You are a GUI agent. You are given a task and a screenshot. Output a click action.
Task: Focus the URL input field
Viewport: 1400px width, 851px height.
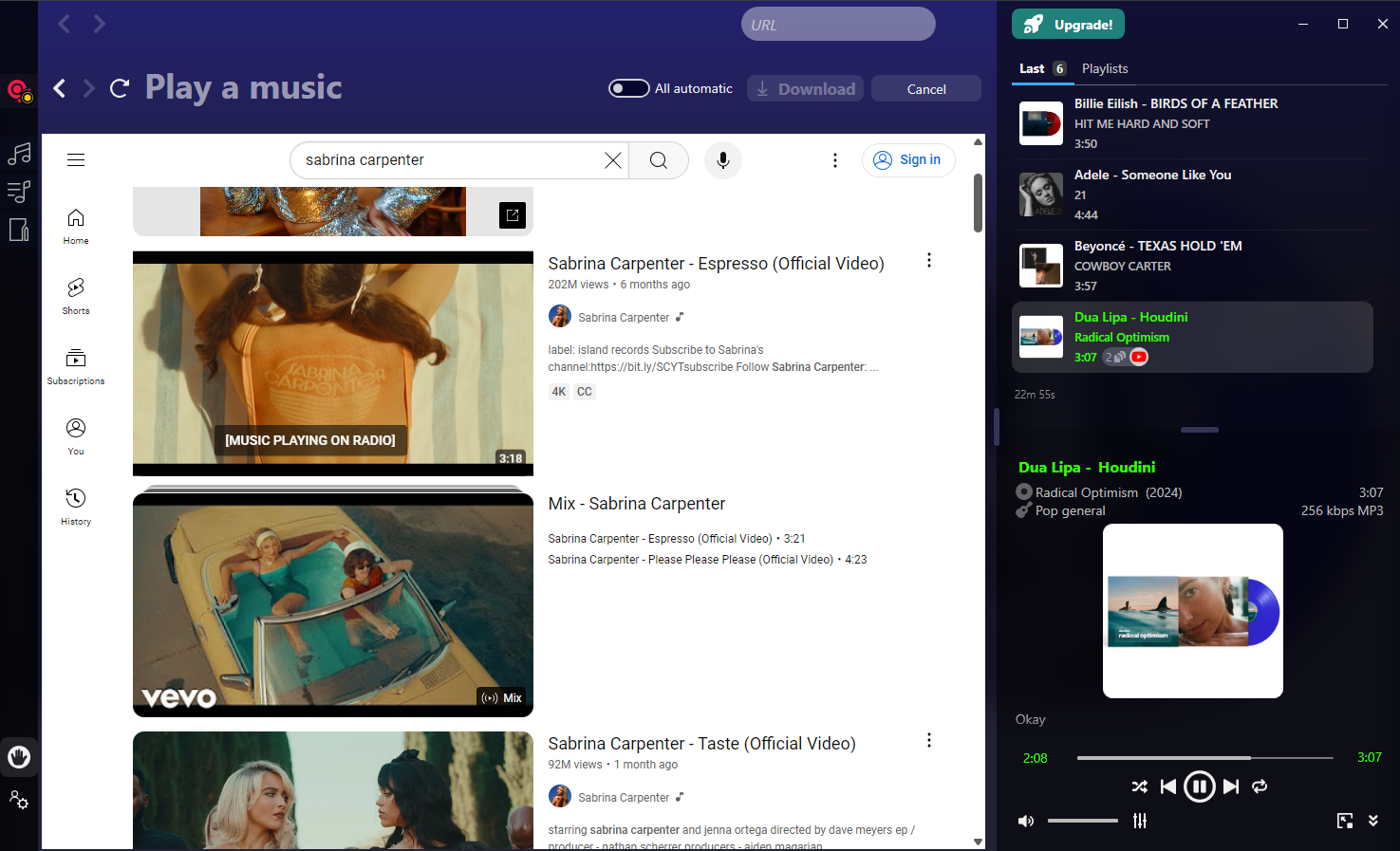(x=838, y=24)
